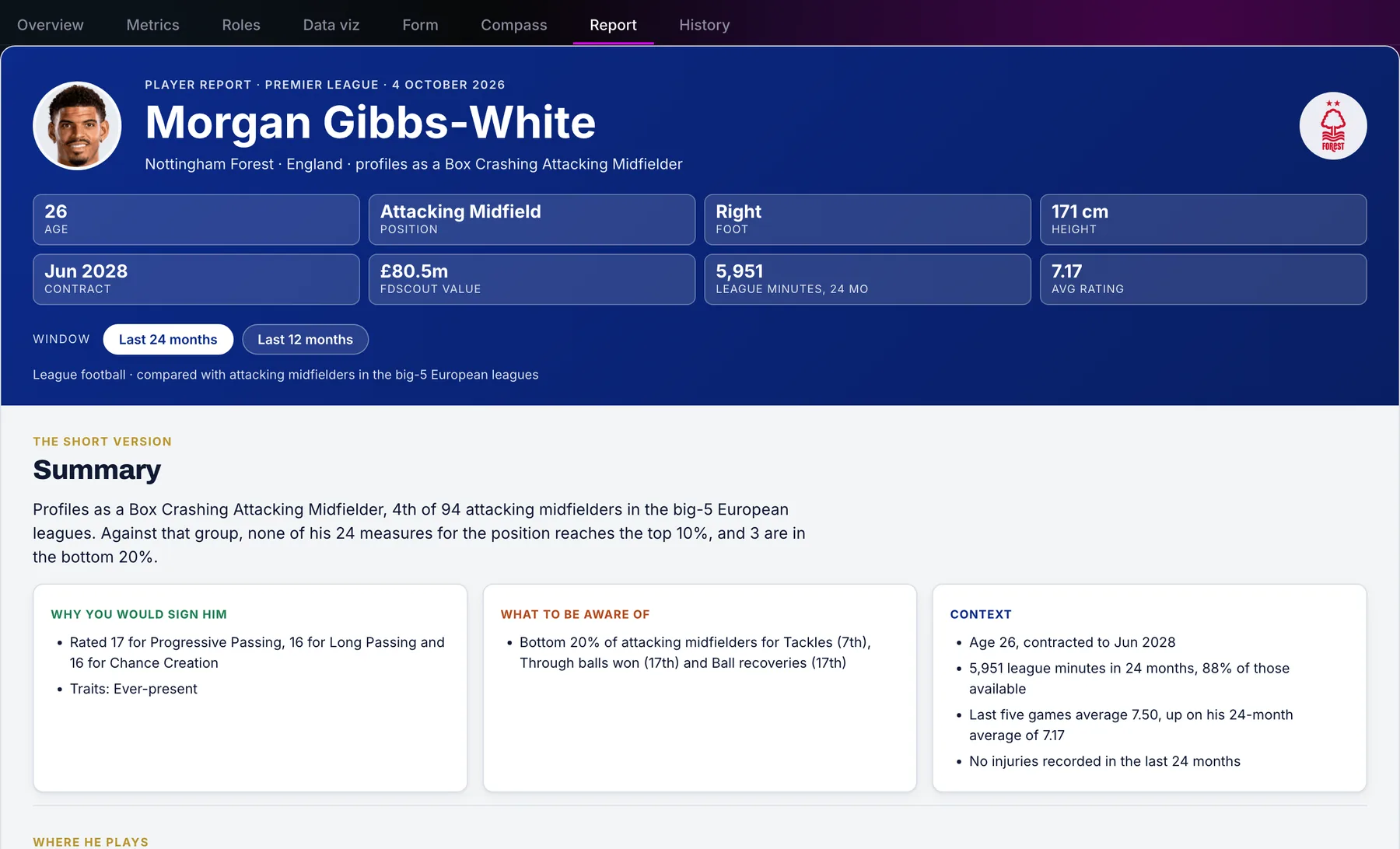This screenshot has height=849, width=1400.
Task: Click 'The short version' section label
Action: tap(103, 442)
